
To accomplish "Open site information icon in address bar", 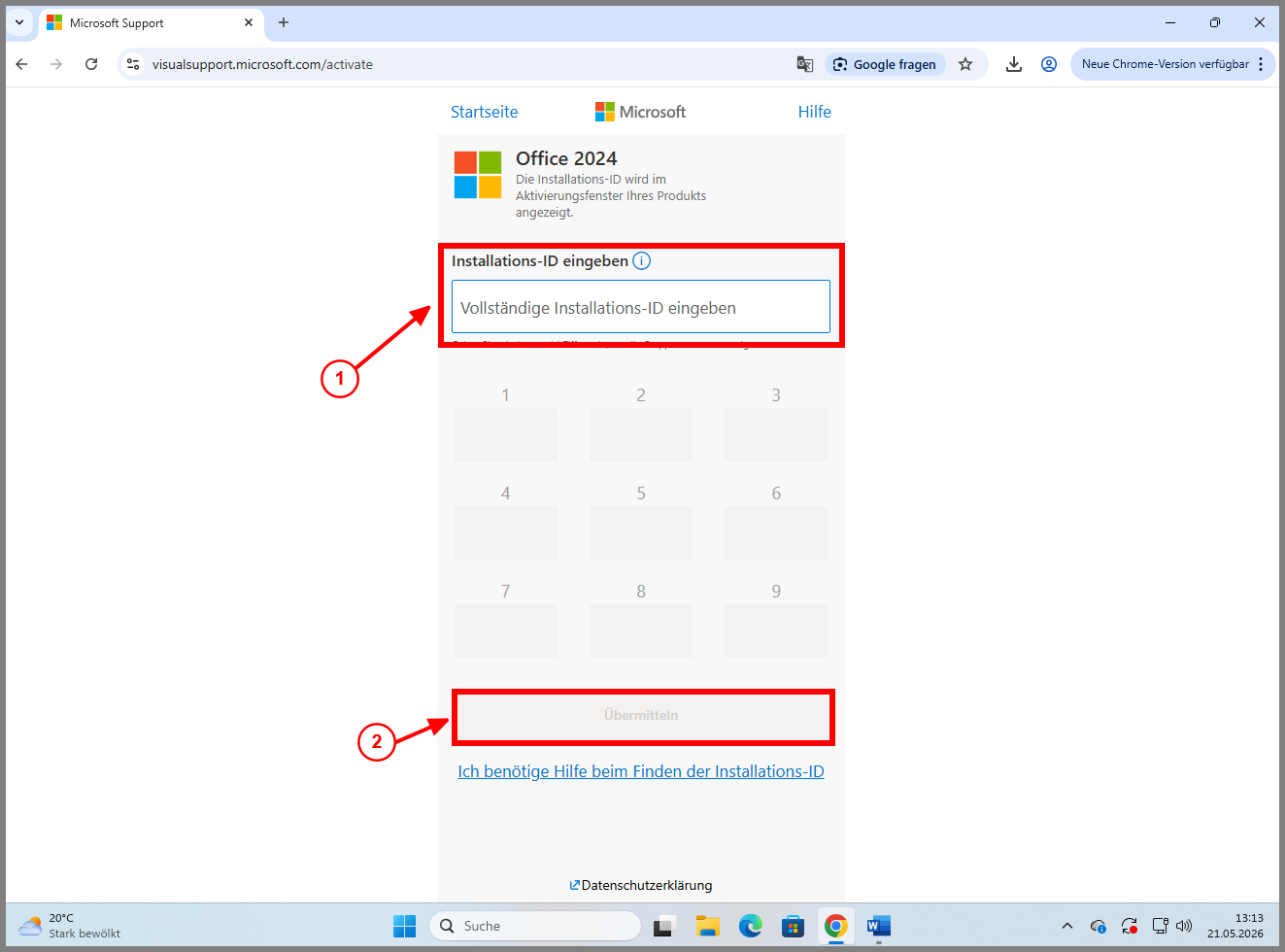I will [x=133, y=64].
